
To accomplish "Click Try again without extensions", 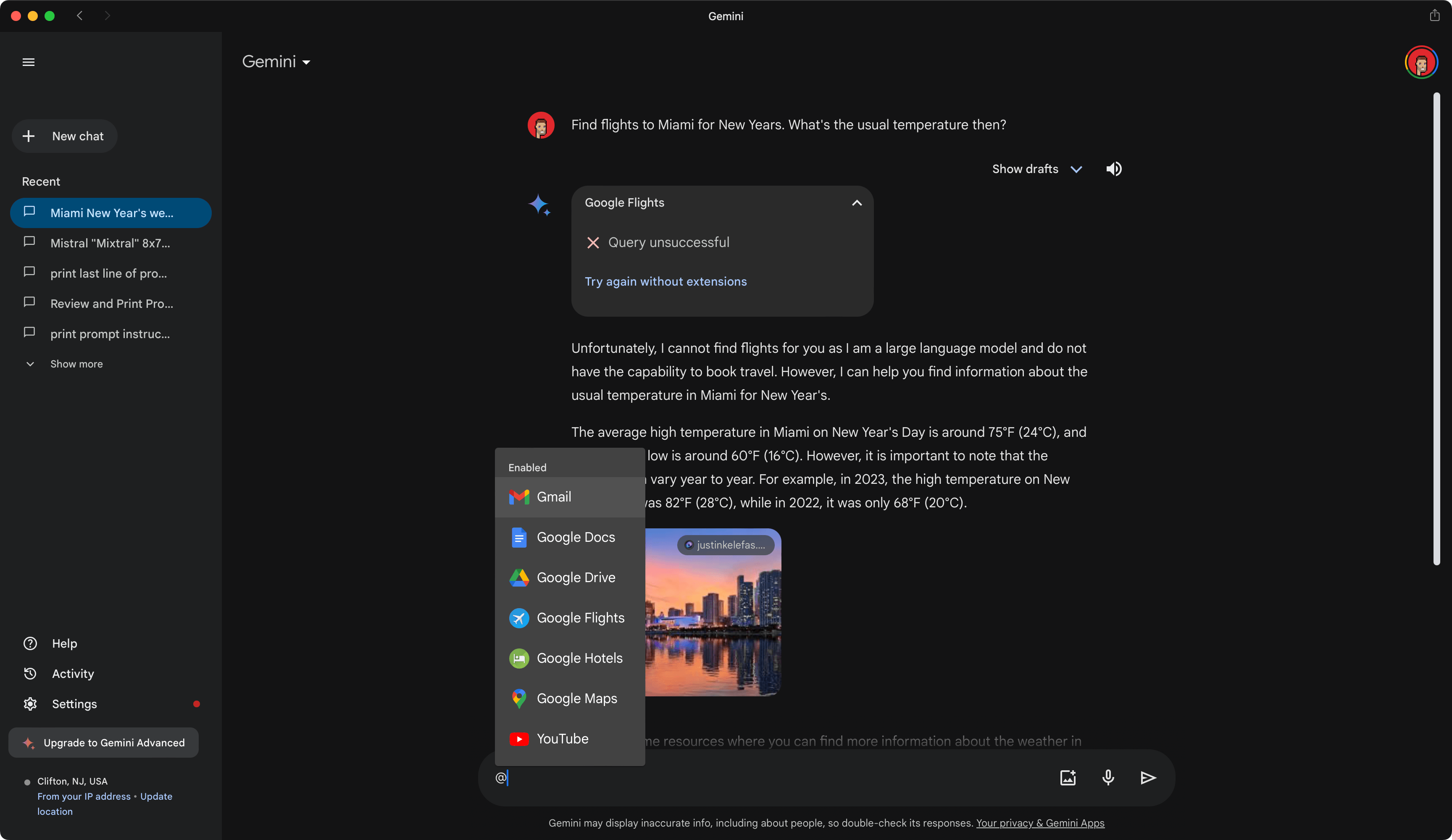I will point(665,282).
